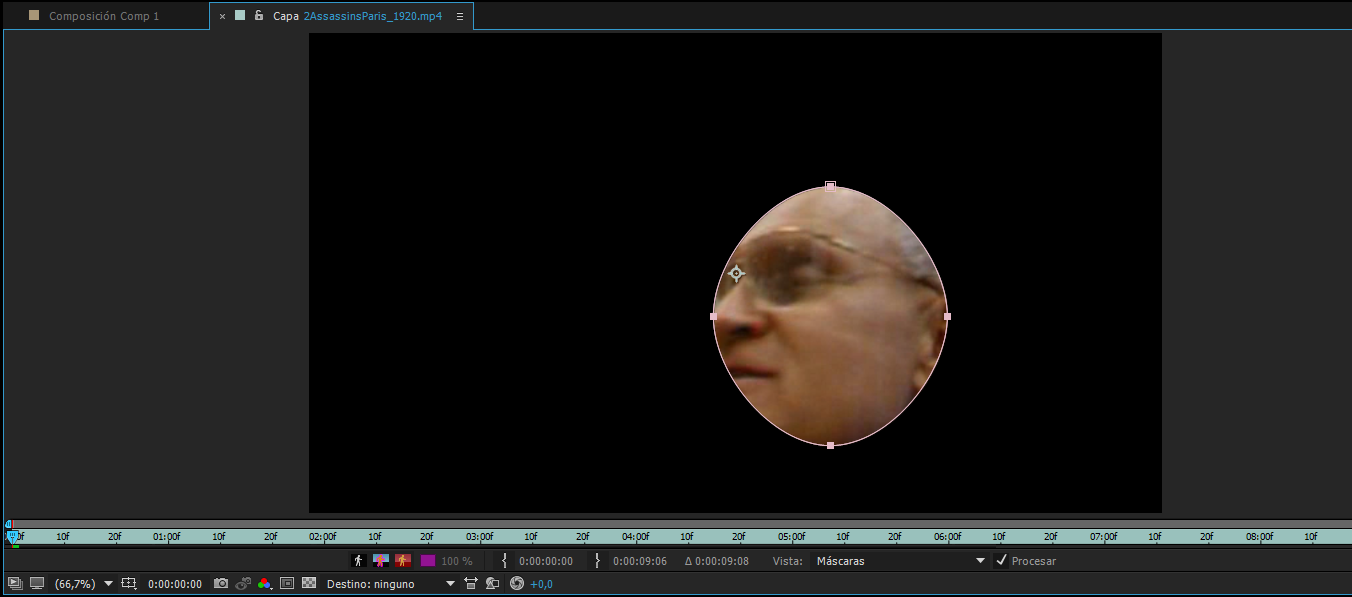Toggle the transparency grid checkerboard
The width and height of the screenshot is (1352, 597).
point(309,583)
